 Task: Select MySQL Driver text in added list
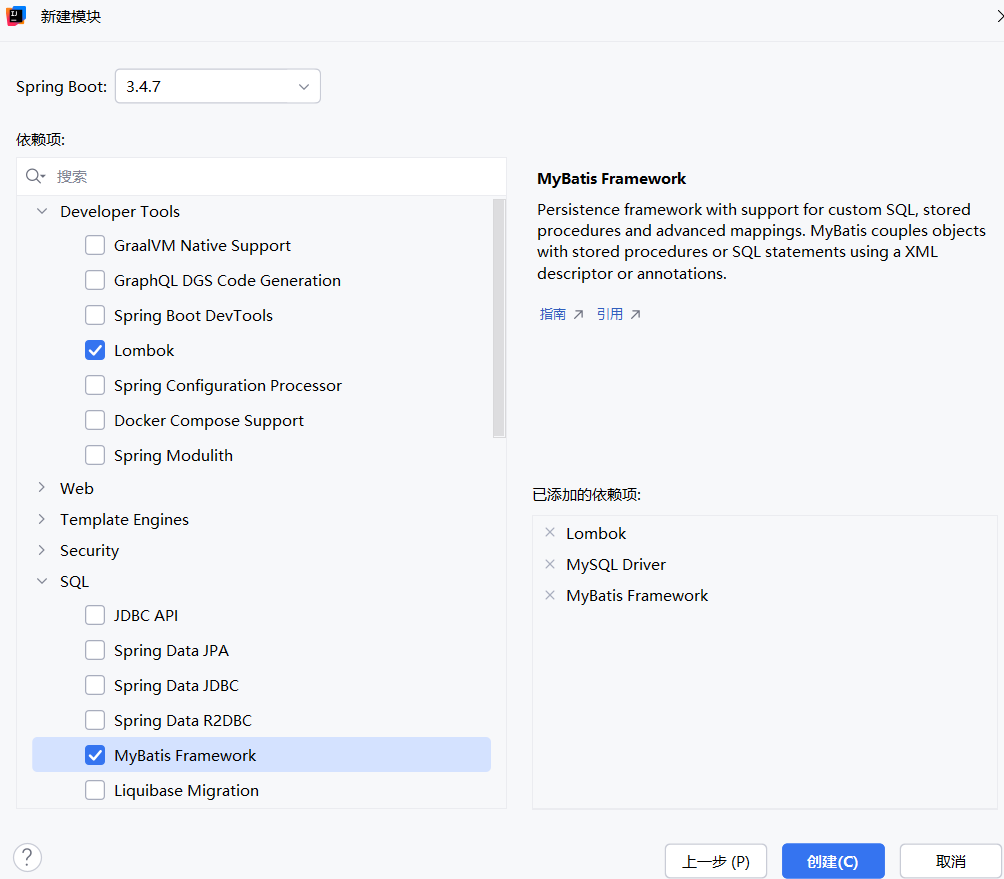pos(616,564)
